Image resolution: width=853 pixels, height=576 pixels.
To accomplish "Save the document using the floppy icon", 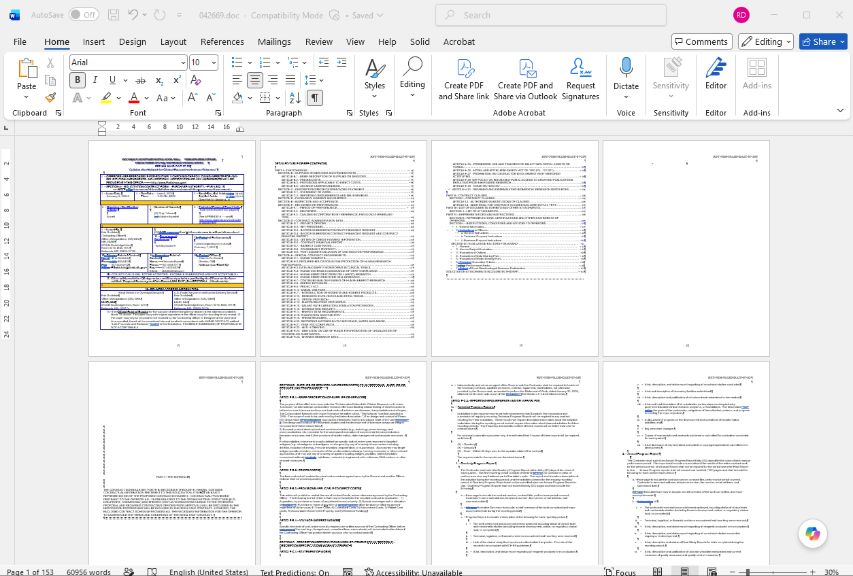I will point(114,15).
